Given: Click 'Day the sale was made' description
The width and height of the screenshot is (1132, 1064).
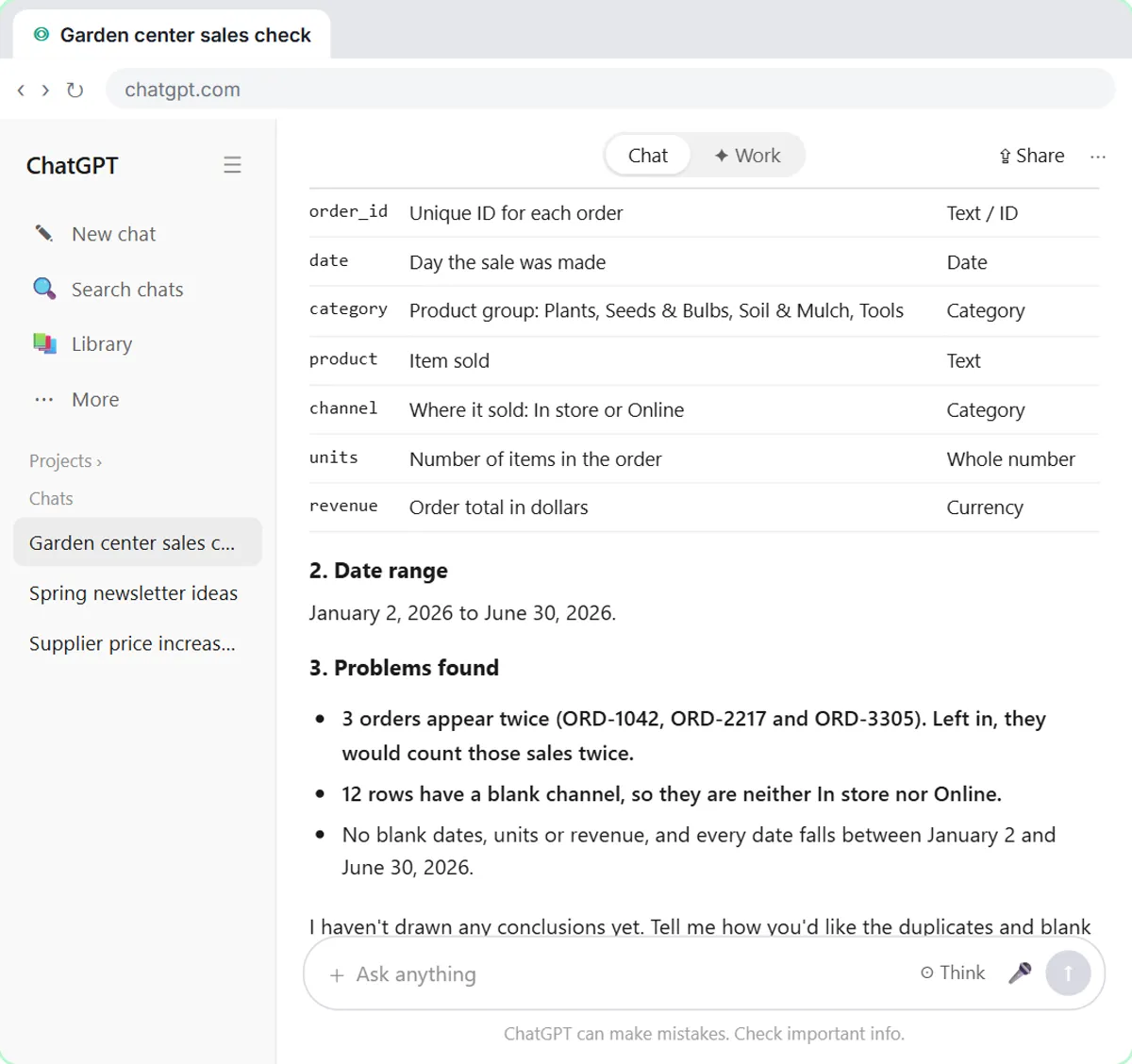Looking at the screenshot, I should pos(508,262).
